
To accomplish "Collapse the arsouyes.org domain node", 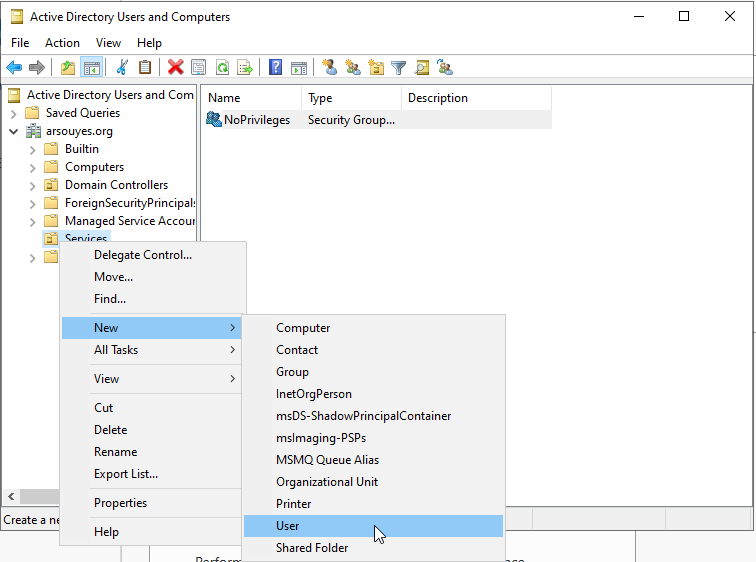I will pos(14,131).
